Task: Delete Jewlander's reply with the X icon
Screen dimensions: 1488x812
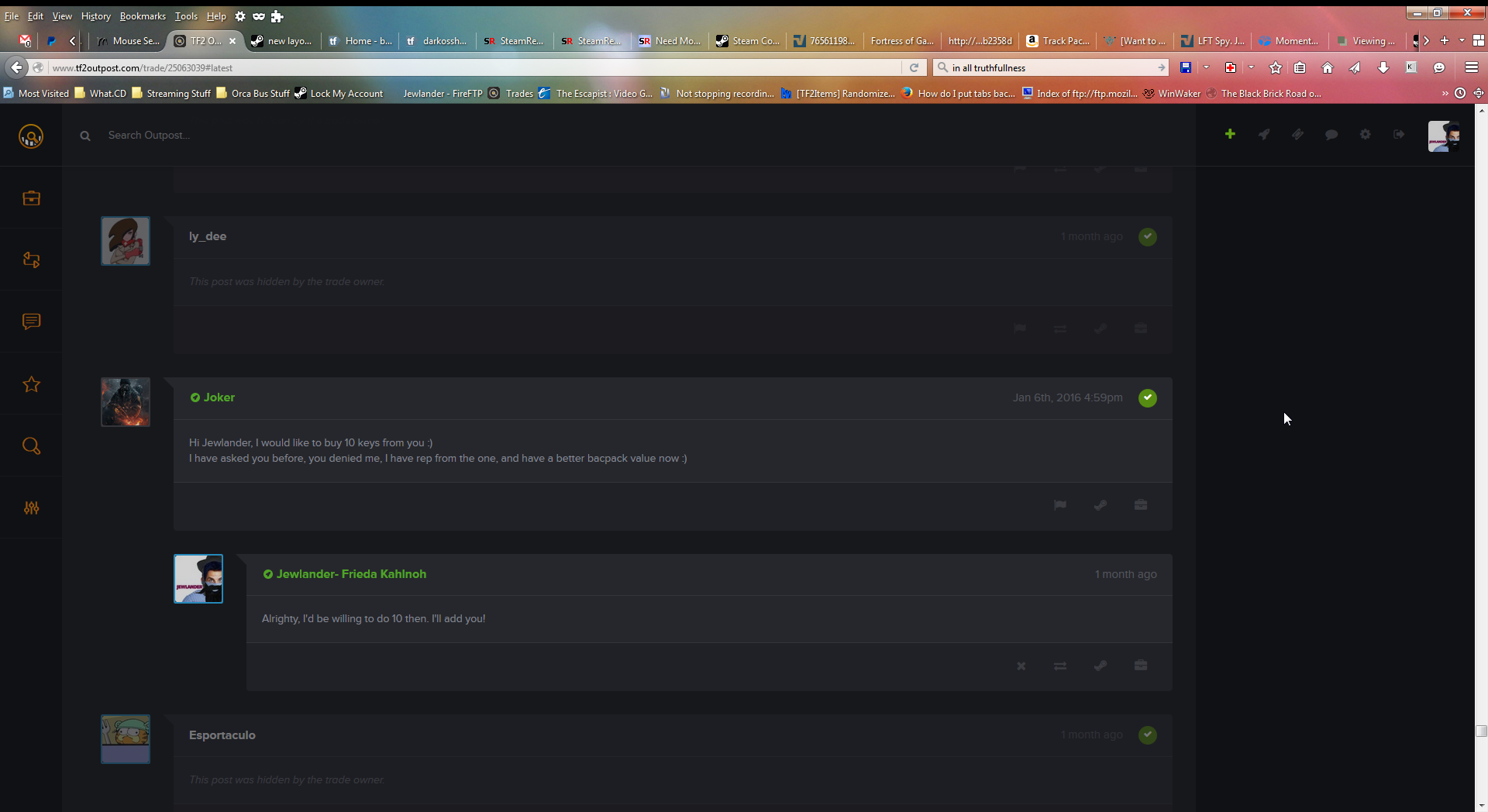Action: (x=1021, y=666)
